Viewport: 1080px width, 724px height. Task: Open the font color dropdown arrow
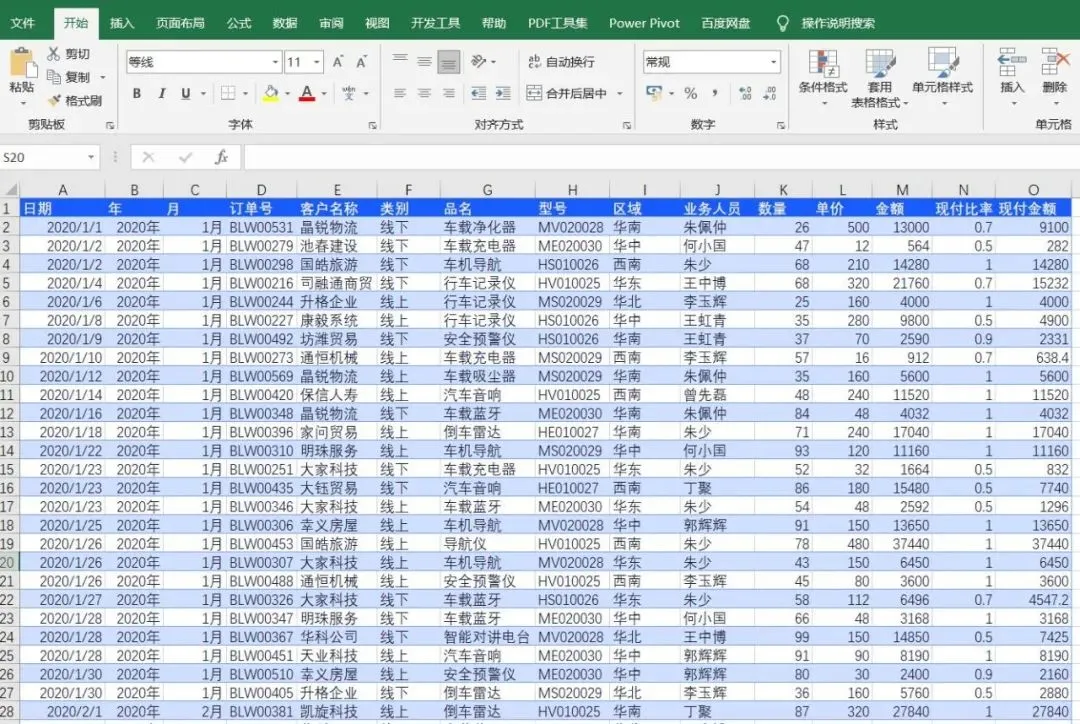tap(324, 94)
